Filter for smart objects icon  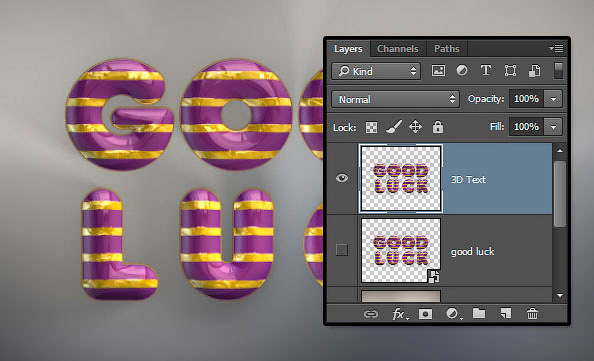[x=535, y=71]
